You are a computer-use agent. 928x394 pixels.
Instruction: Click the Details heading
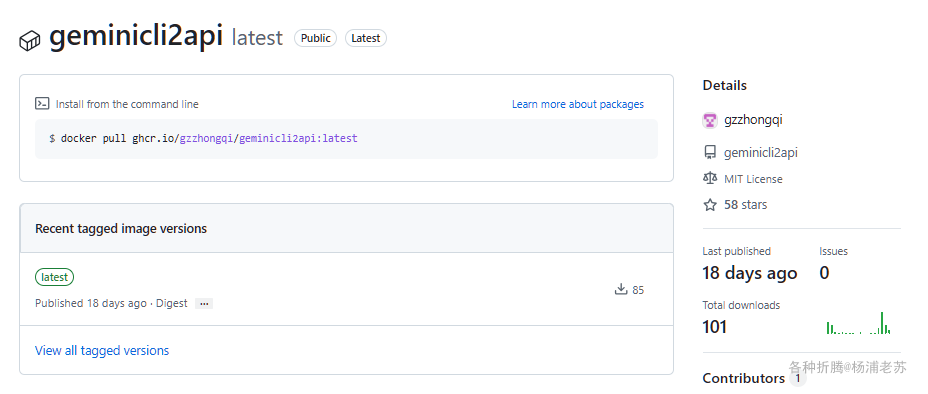point(724,85)
